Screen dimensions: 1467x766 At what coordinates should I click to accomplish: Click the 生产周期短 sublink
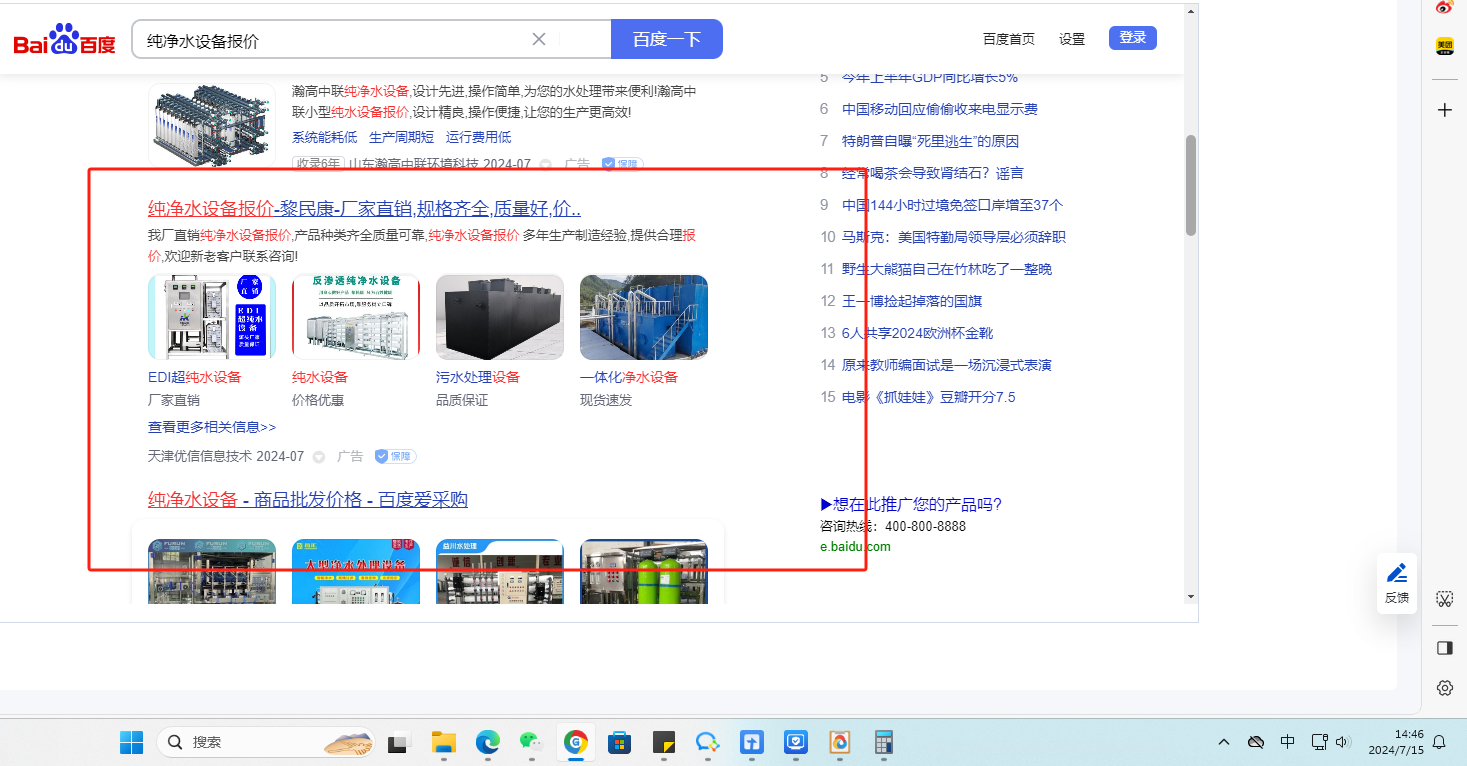click(x=402, y=137)
